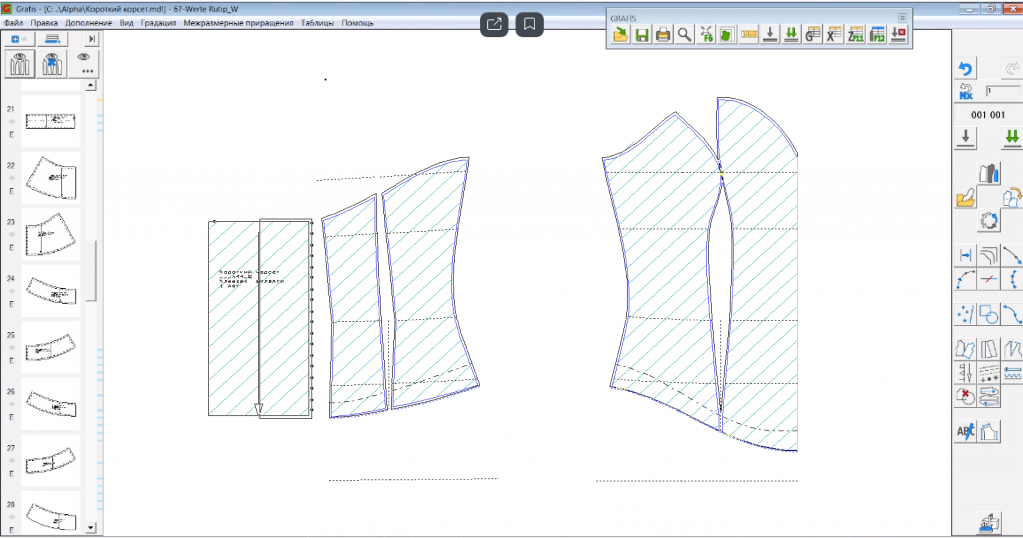Select piece 23 thumbnail

(50, 232)
